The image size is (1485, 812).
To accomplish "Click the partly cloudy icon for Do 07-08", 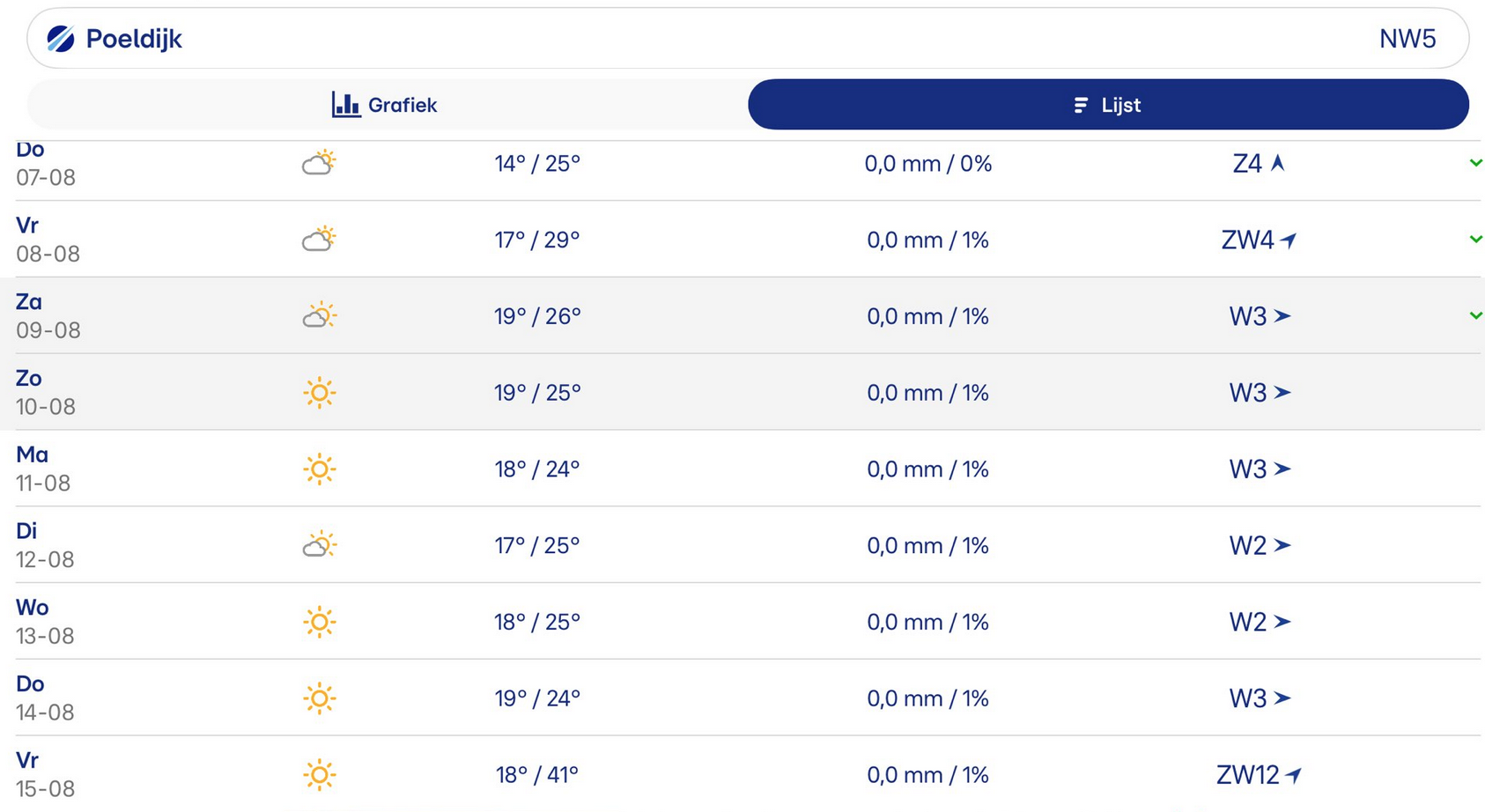I will (x=319, y=163).
